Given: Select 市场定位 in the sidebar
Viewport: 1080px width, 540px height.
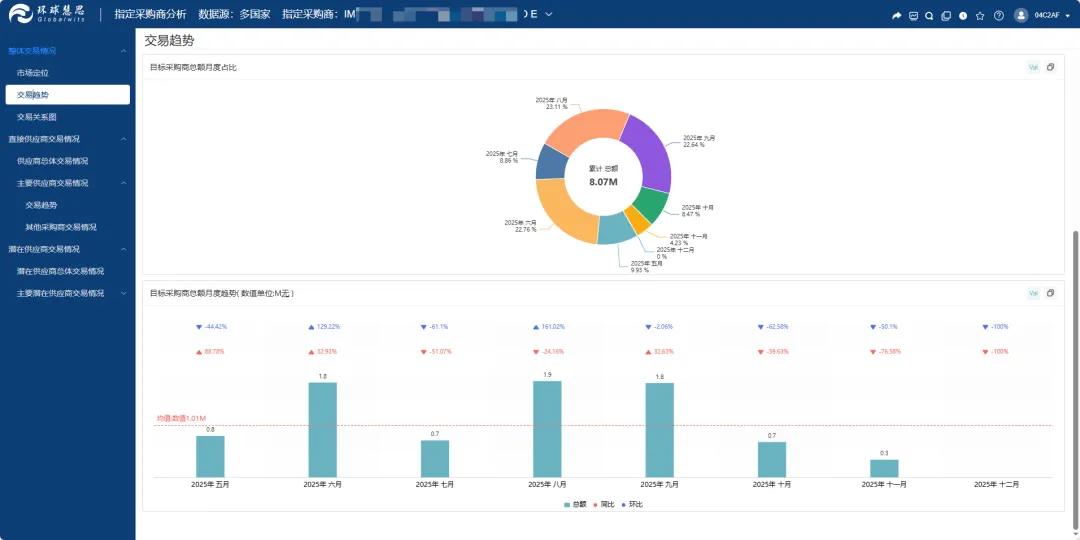Looking at the screenshot, I should [33, 72].
